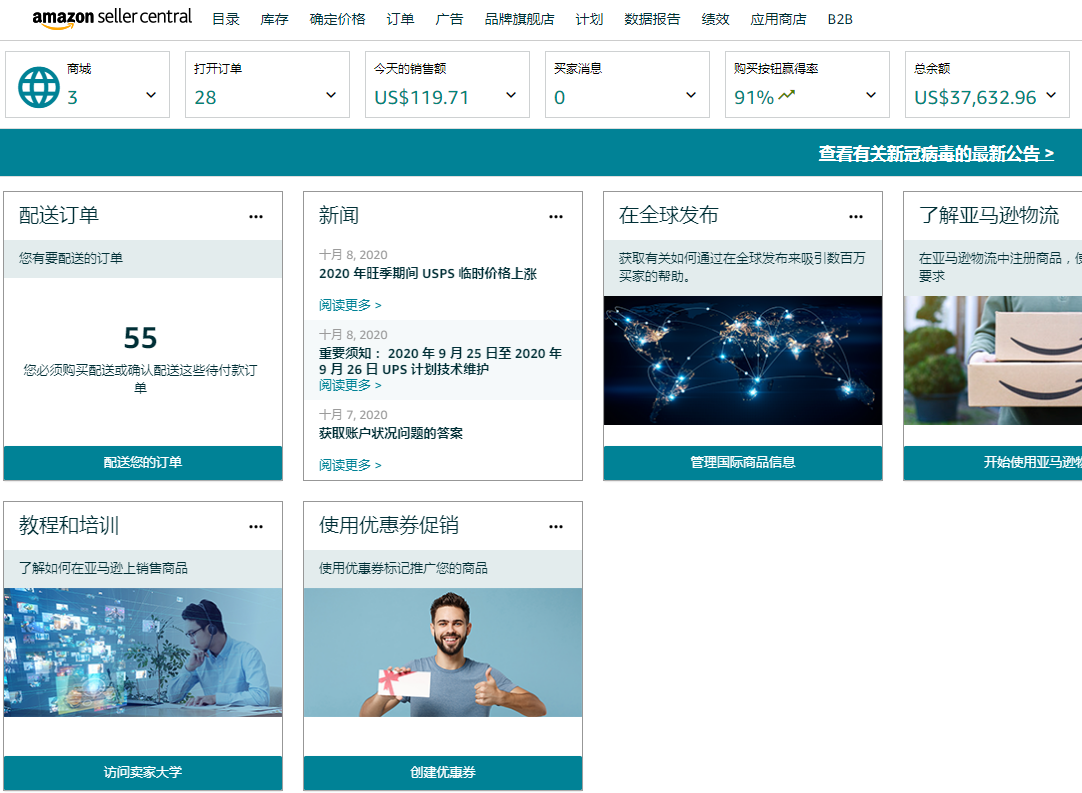Open the UPS 计划技术维护 important notice headline

440,361
